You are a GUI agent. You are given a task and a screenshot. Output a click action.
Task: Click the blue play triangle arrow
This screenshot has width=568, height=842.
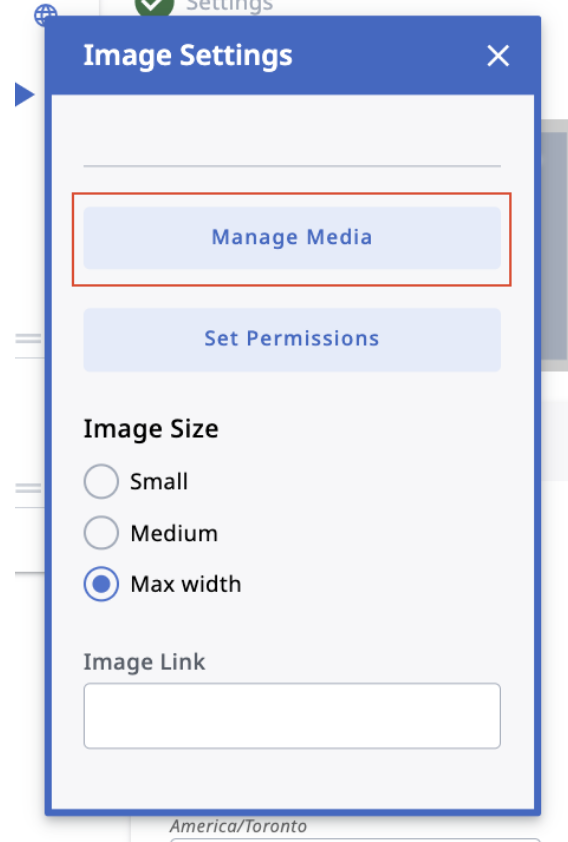point(24,95)
